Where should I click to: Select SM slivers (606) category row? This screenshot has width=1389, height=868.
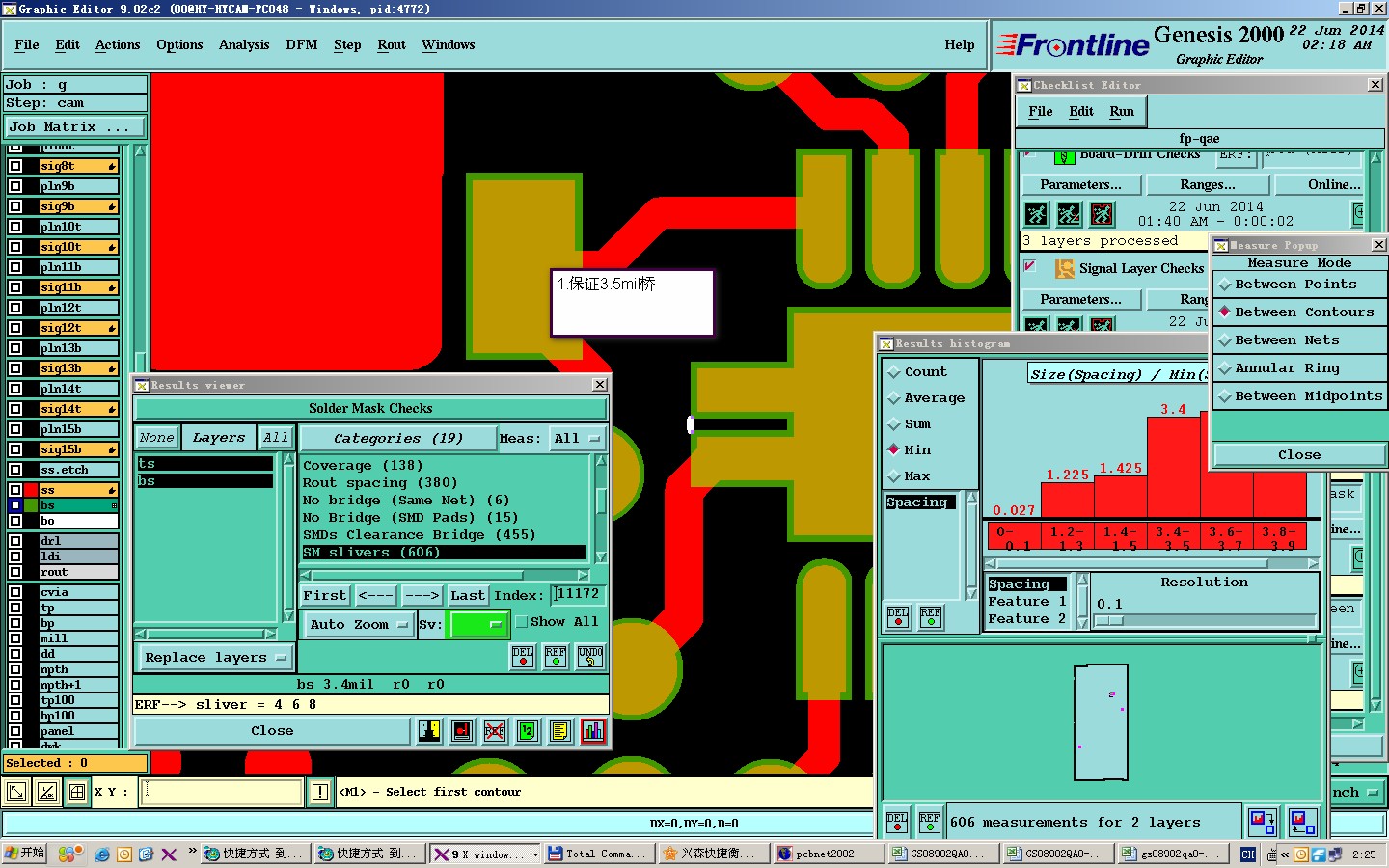click(x=444, y=553)
